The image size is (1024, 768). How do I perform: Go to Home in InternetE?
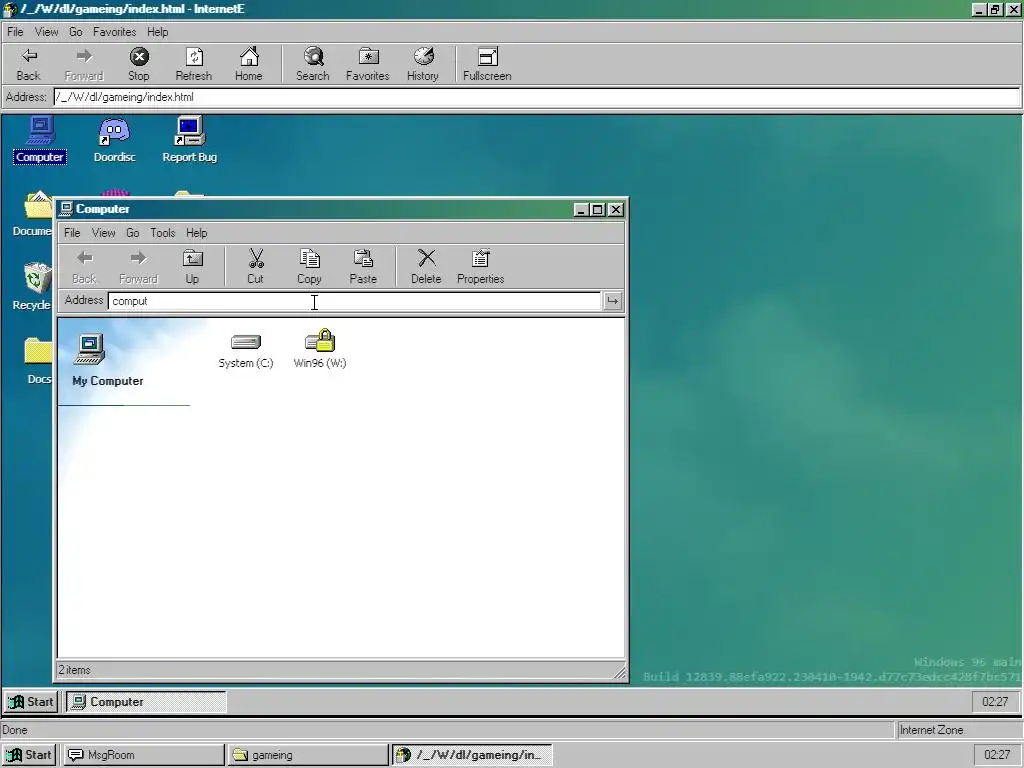coord(248,64)
